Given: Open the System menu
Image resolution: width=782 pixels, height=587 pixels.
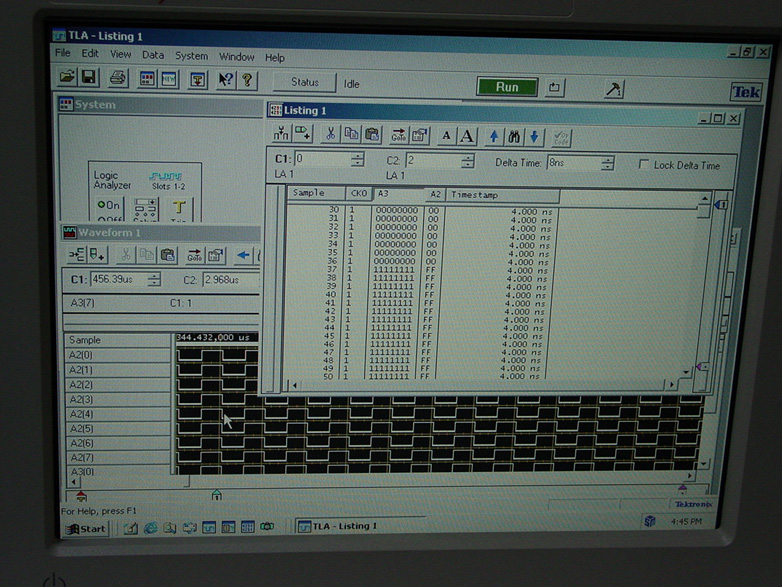Looking at the screenshot, I should [192, 56].
